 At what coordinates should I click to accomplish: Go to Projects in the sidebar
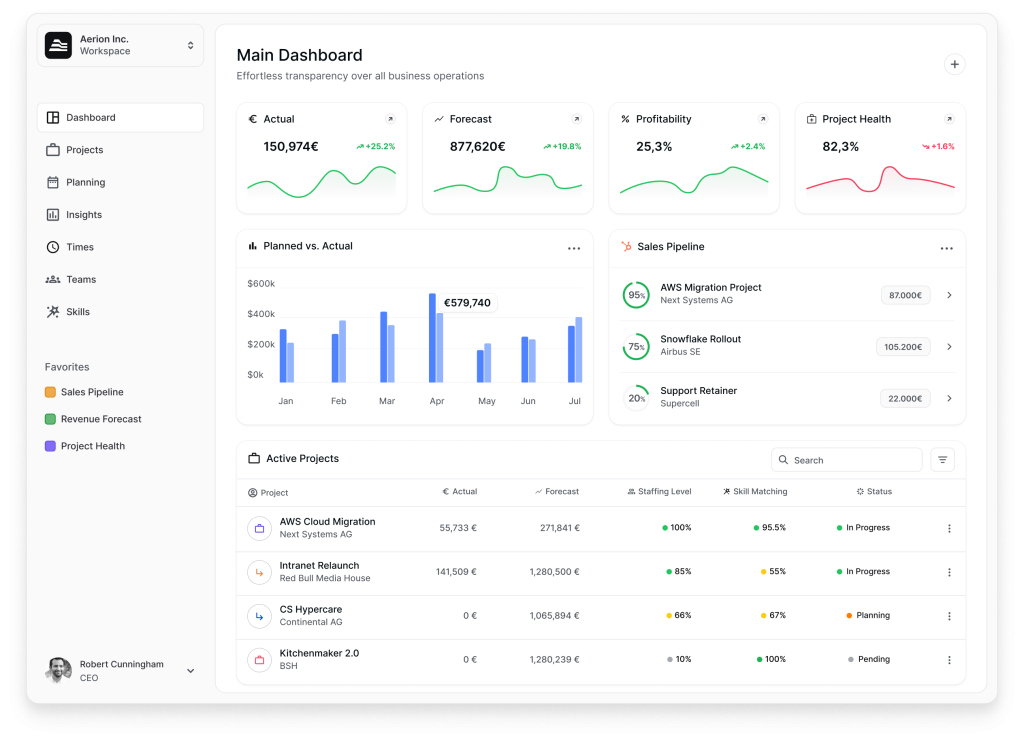(x=84, y=150)
